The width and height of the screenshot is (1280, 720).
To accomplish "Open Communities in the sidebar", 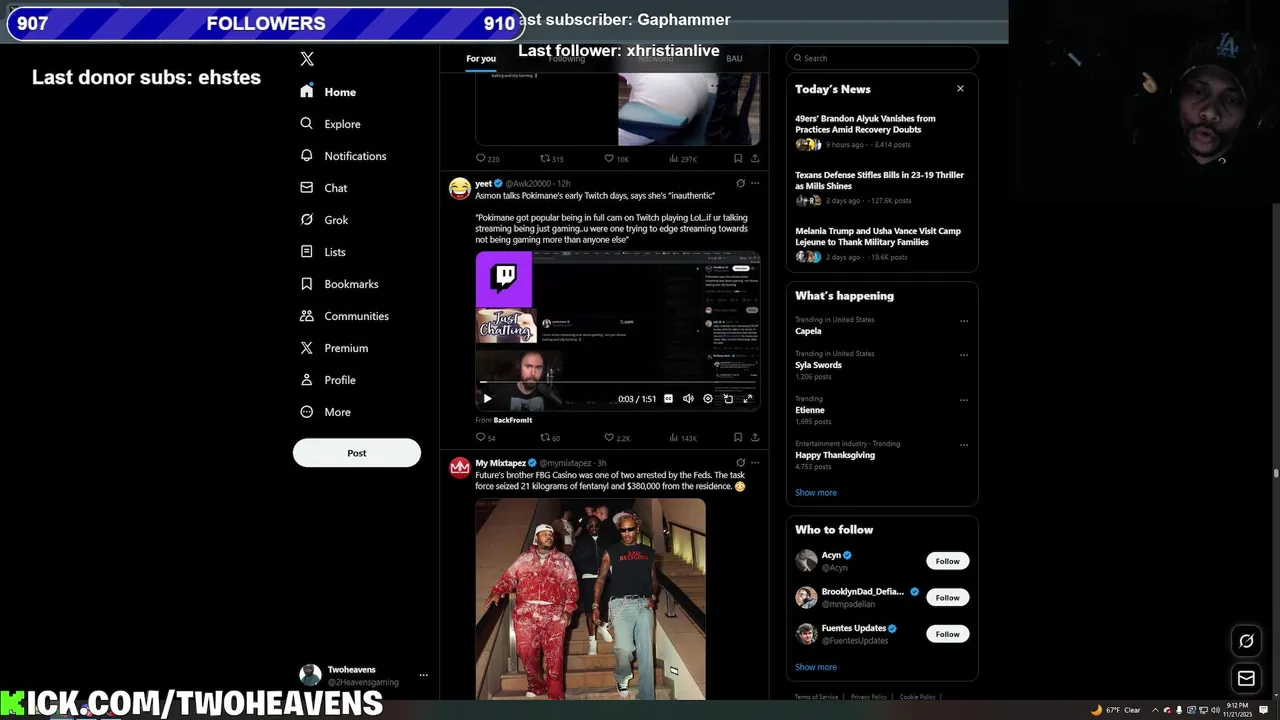I will click(x=344, y=316).
